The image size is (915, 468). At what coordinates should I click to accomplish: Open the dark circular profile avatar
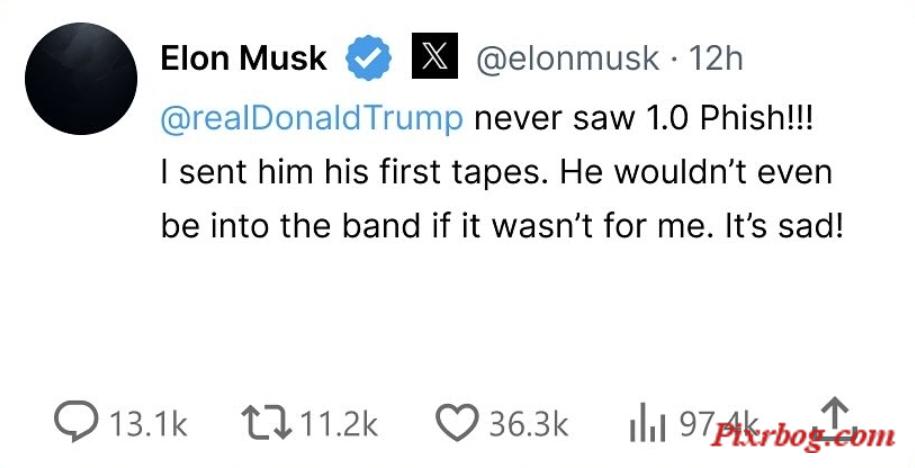pyautogui.click(x=81, y=79)
